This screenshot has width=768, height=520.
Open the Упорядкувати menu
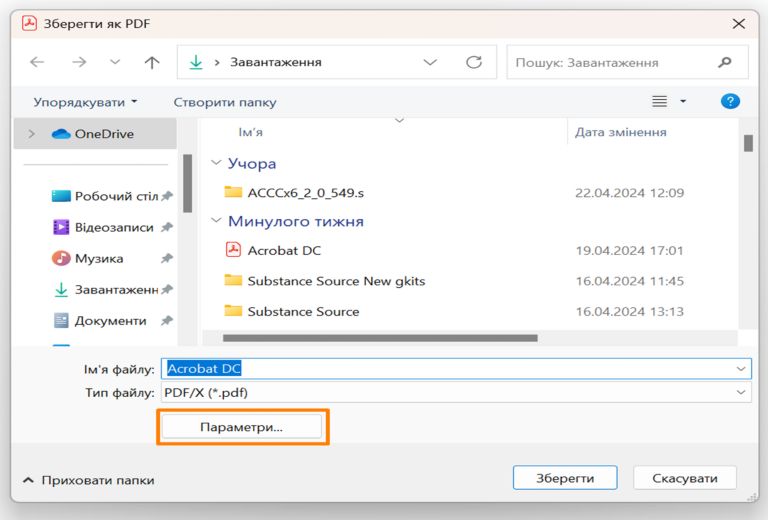click(x=85, y=102)
